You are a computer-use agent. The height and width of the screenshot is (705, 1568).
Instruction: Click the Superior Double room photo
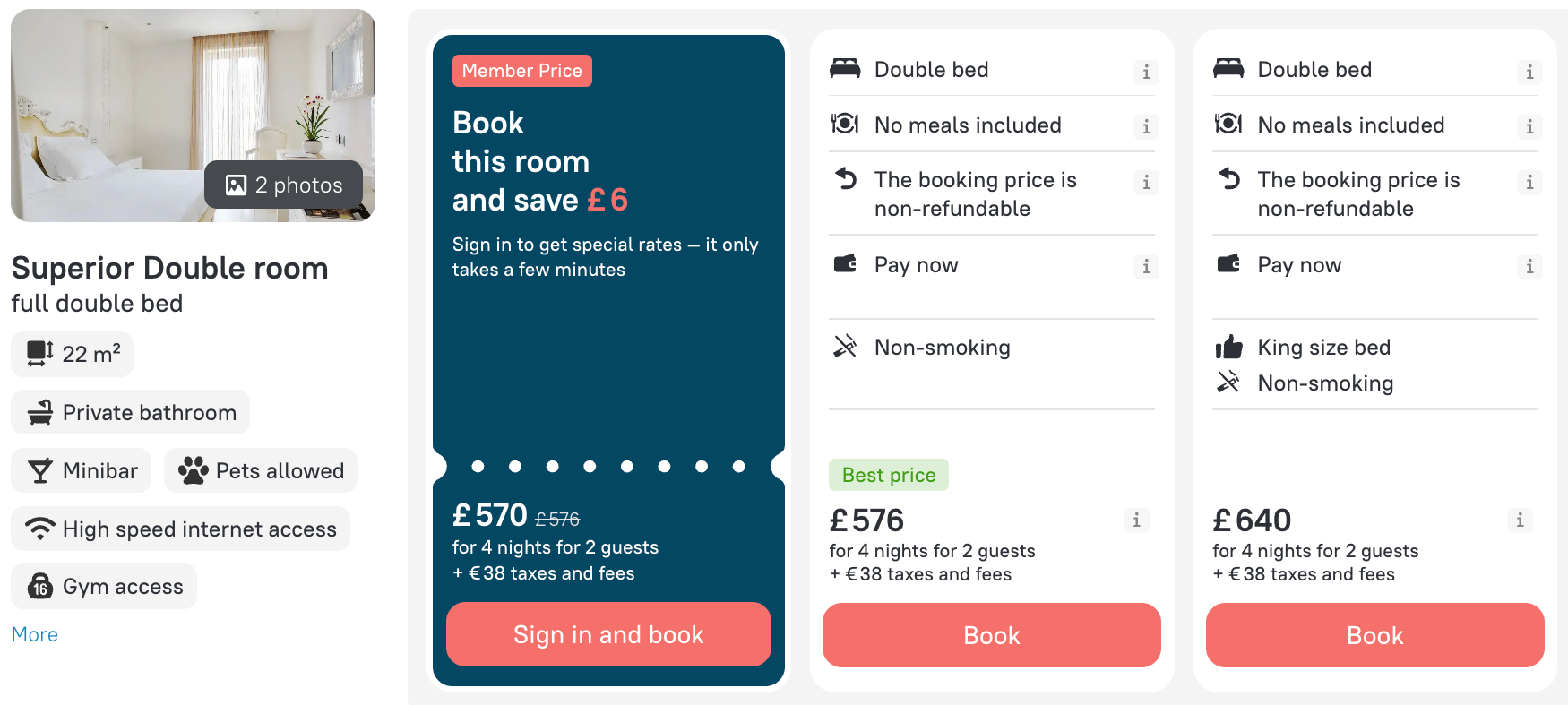click(x=193, y=116)
